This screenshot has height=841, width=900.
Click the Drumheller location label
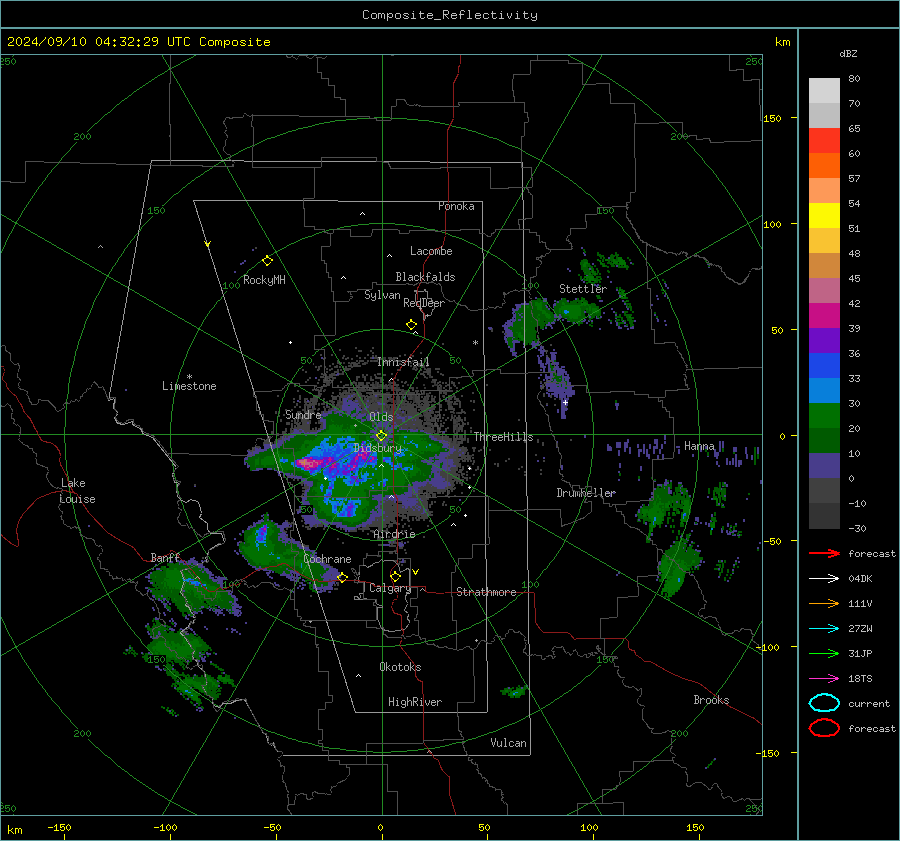click(585, 493)
